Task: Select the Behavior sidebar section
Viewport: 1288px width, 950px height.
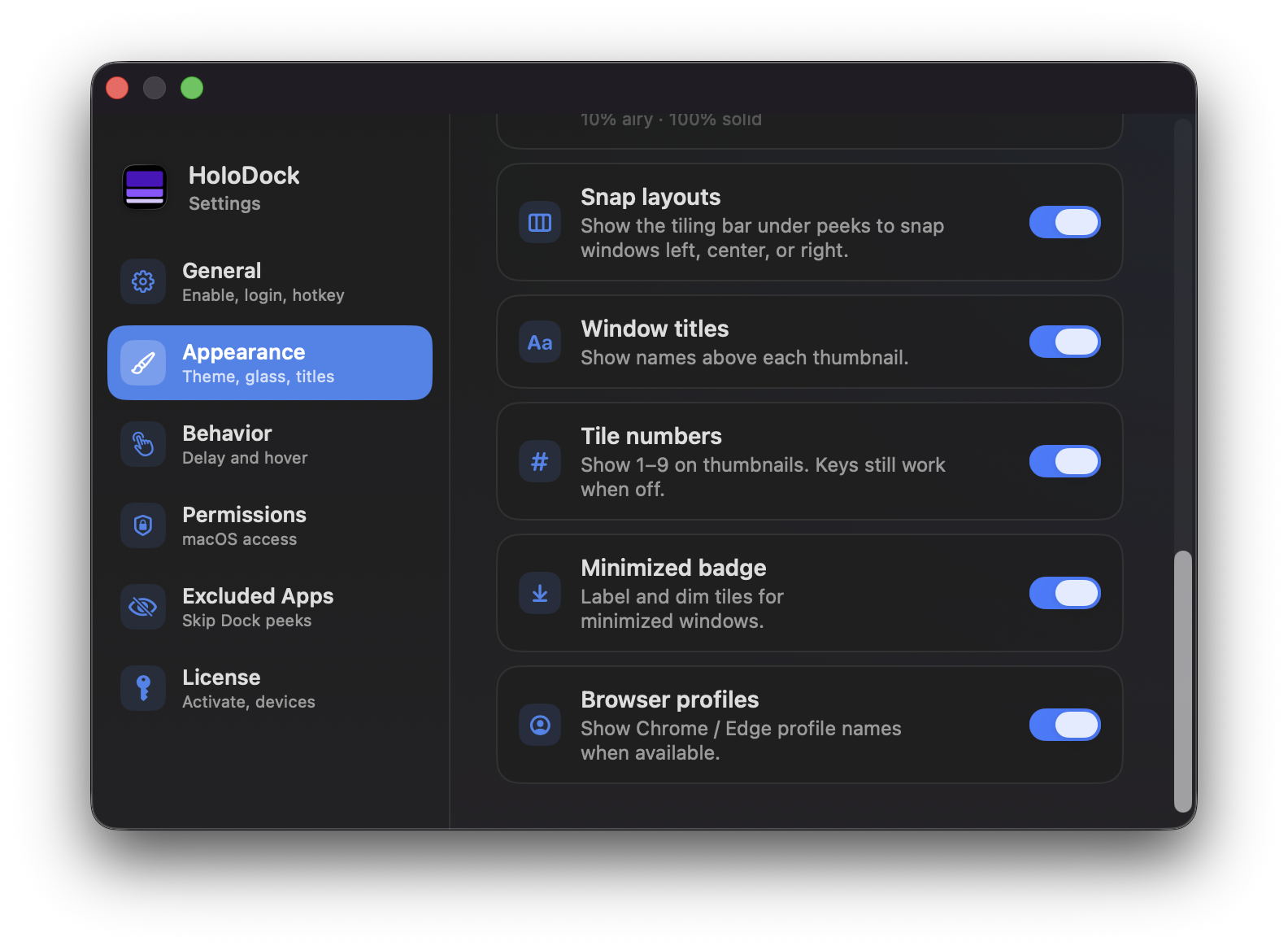Action: [270, 444]
